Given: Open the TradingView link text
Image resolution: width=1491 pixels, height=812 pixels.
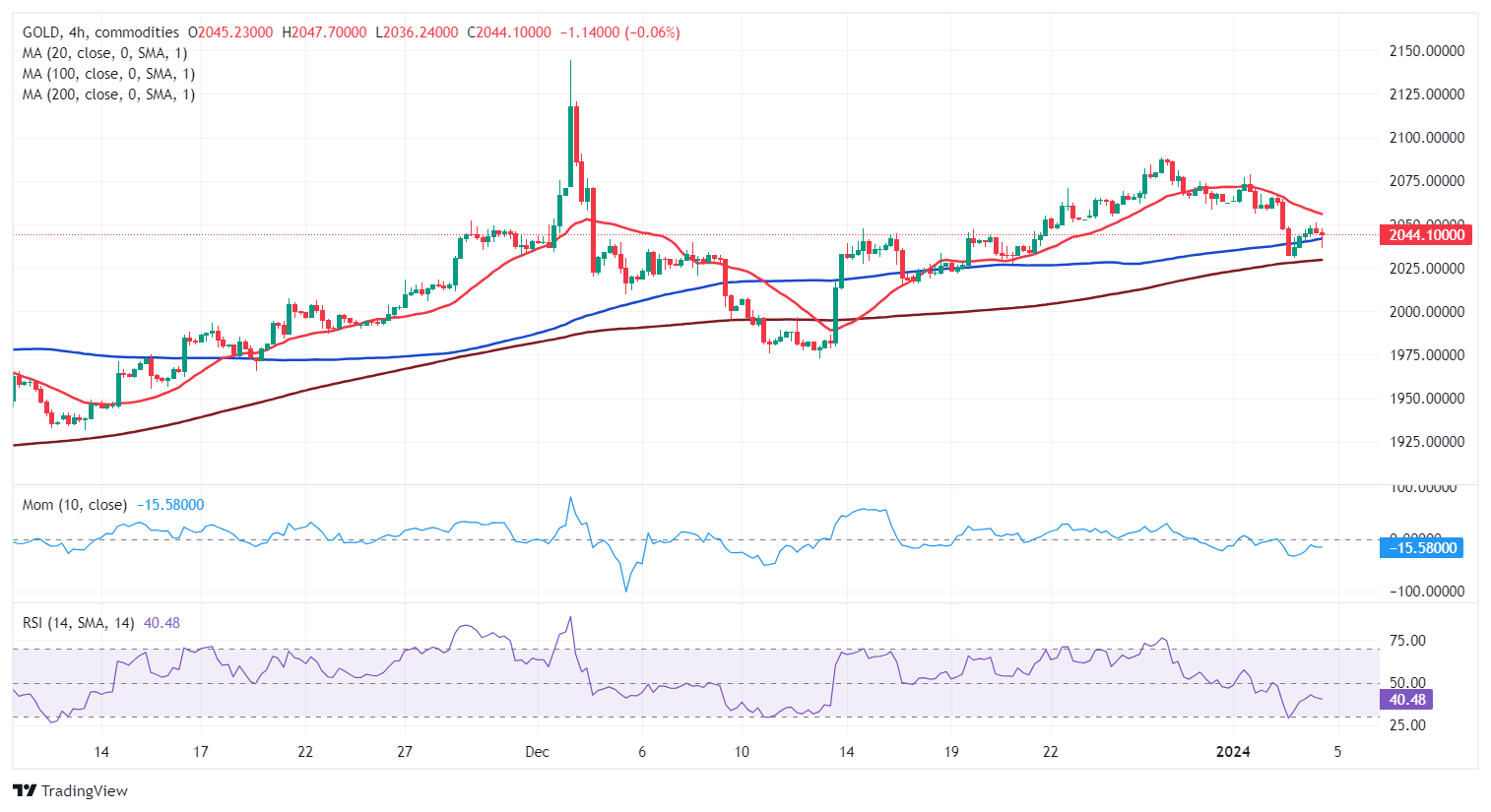Looking at the screenshot, I should [x=85, y=790].
